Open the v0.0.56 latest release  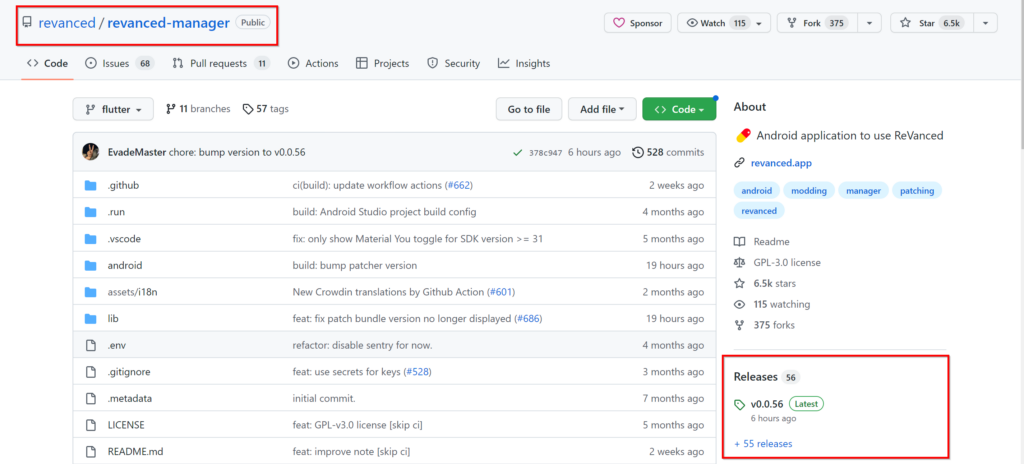767,404
